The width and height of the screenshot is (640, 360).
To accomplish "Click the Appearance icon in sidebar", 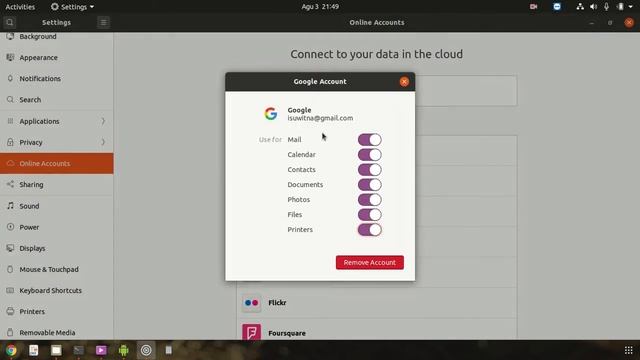I will 10,58.
